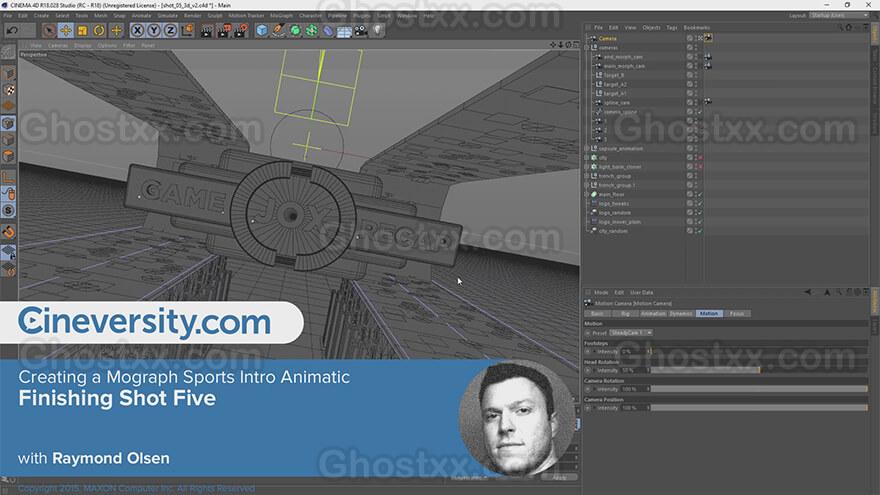Viewport: 880px width, 495px height.
Task: Add a Cube primitive object
Action: tap(262, 30)
